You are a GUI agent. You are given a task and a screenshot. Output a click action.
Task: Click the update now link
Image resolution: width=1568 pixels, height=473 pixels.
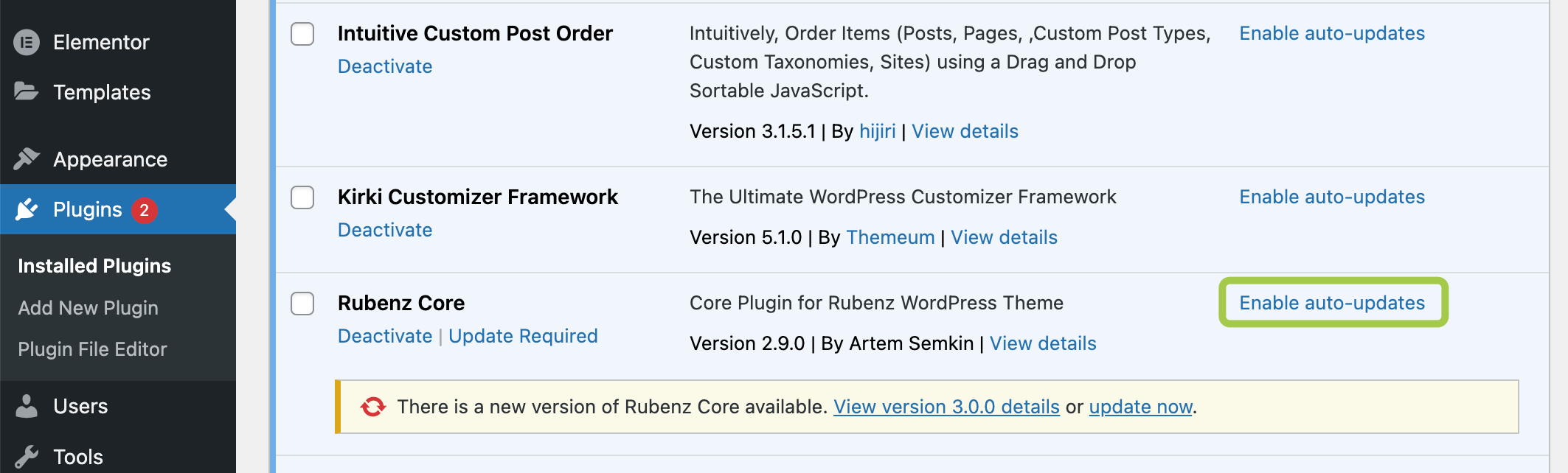(x=1140, y=407)
